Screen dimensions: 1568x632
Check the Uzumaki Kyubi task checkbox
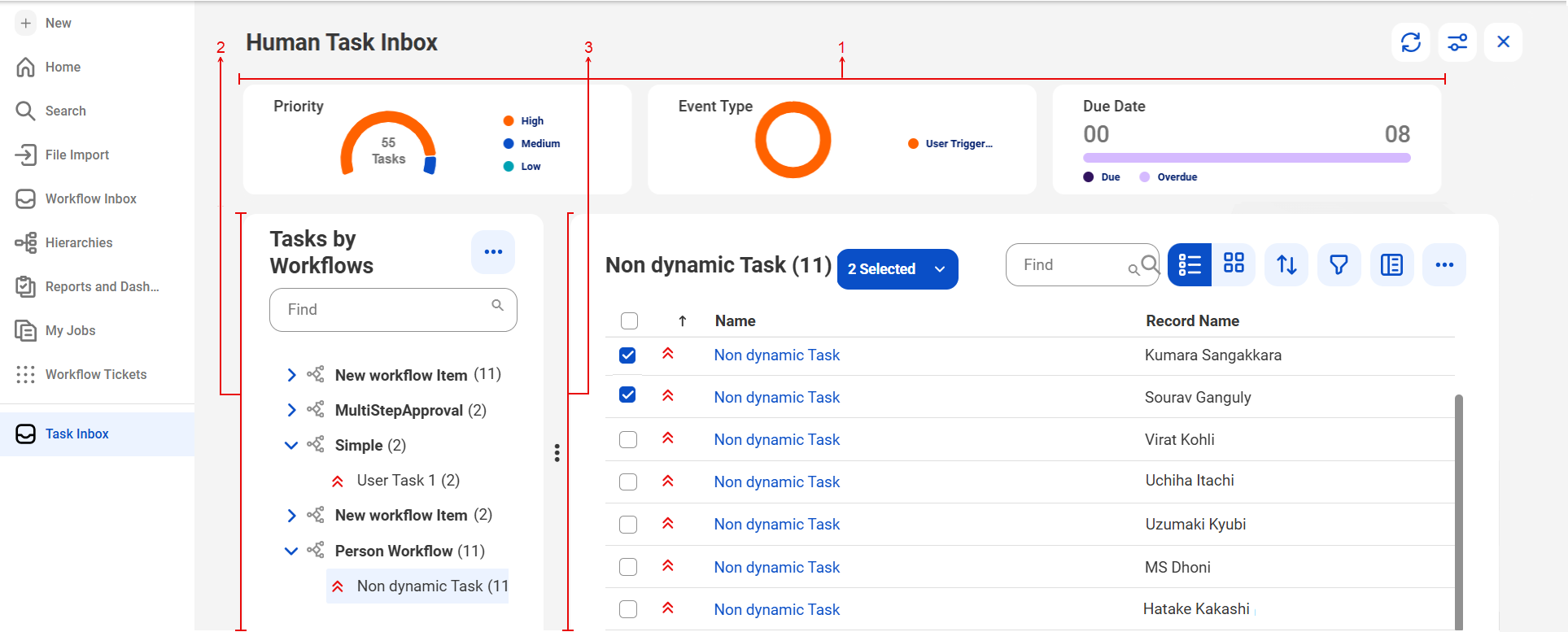[x=628, y=524]
